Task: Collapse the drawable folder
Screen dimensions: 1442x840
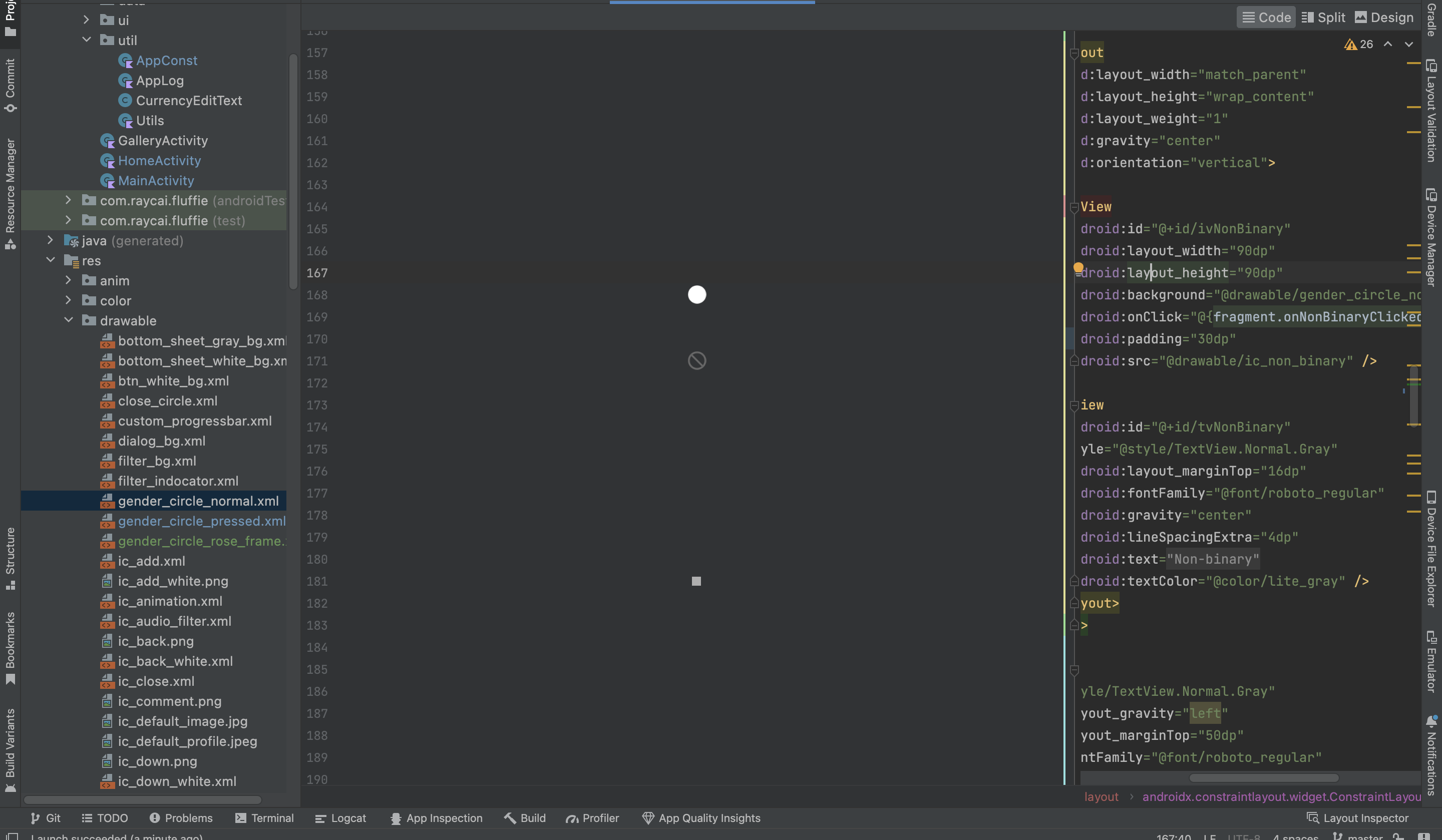Action: click(68, 320)
